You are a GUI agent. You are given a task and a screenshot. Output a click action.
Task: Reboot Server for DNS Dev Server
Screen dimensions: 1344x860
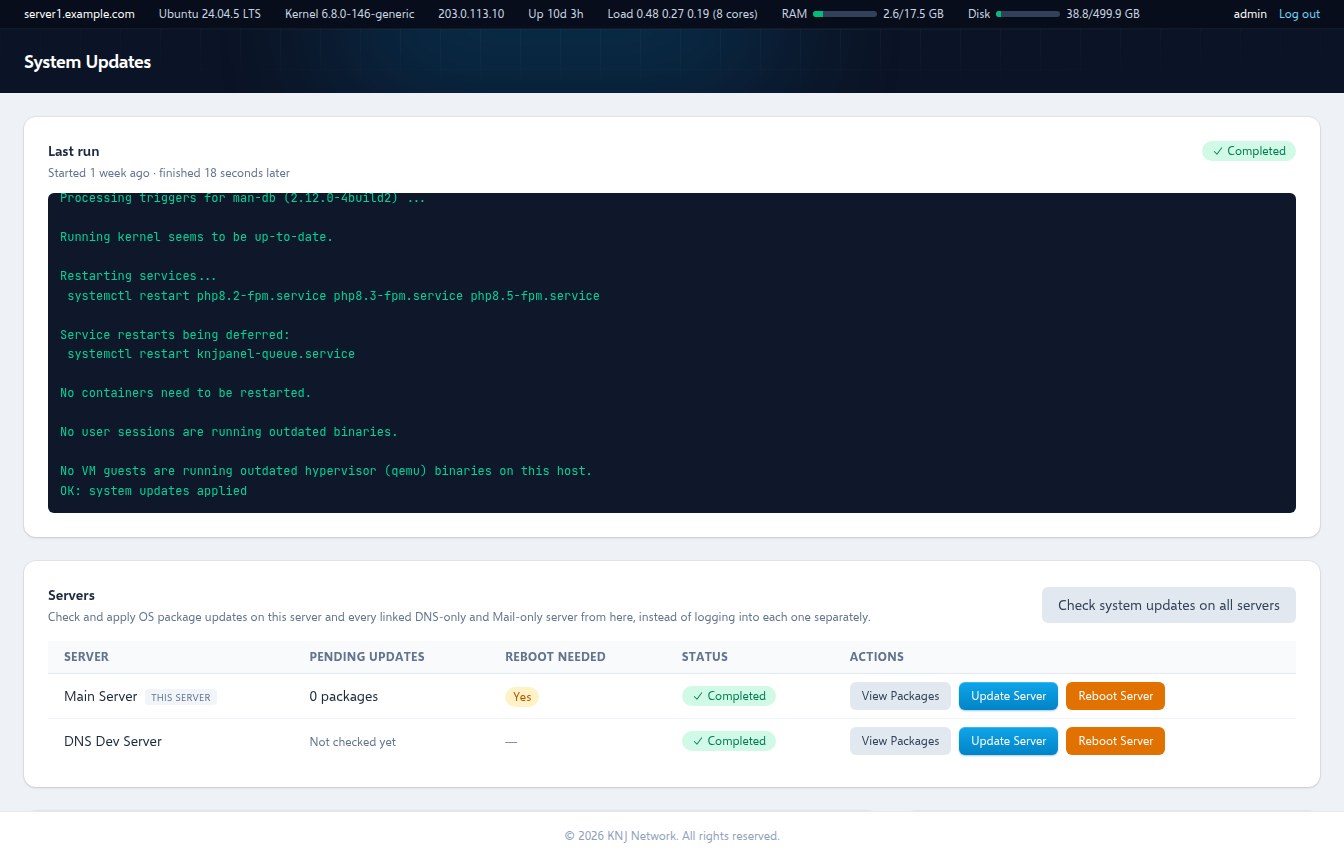click(x=1115, y=741)
